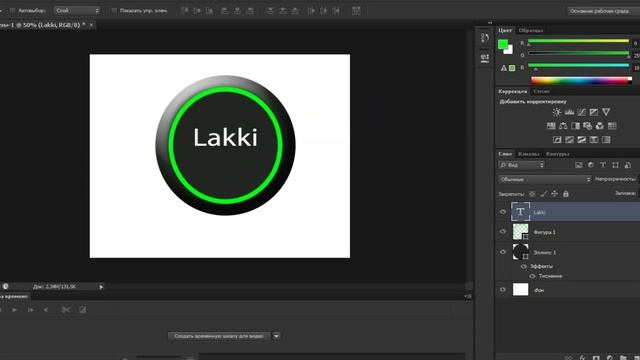640x360 pixels.
Task: Hide the Фигура 1 layer
Action: click(x=503, y=231)
